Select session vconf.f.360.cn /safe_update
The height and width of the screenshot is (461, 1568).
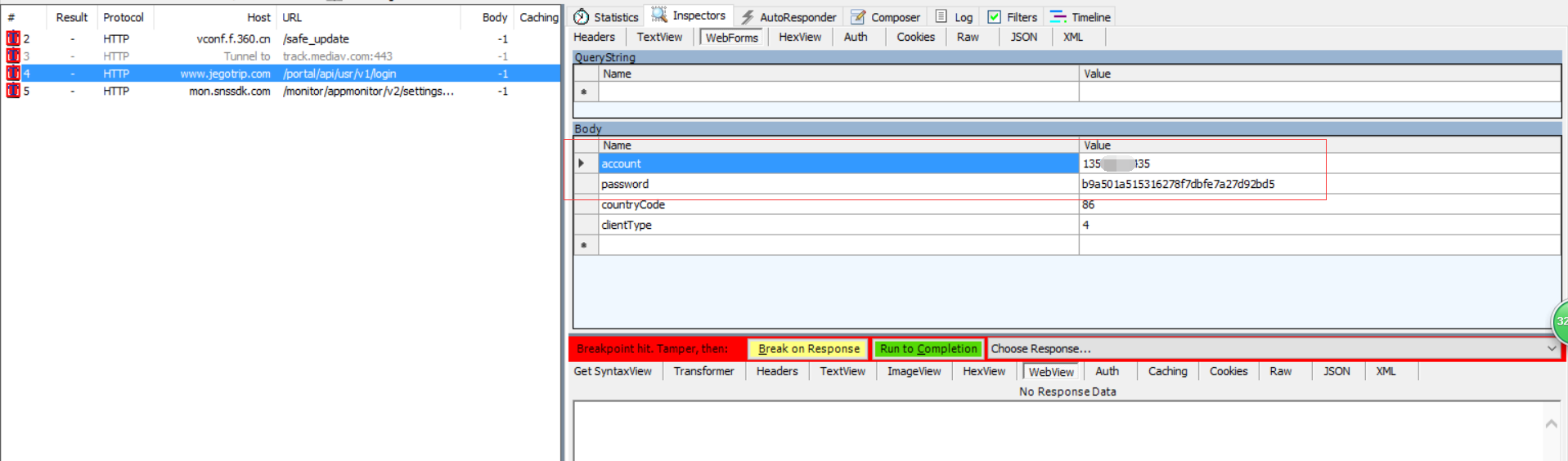tap(281, 38)
